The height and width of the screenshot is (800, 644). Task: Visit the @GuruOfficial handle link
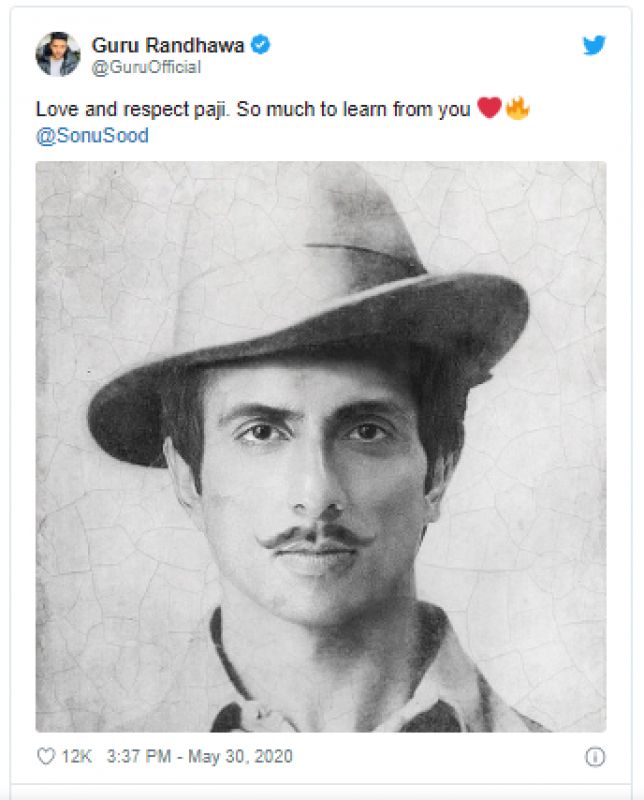(x=146, y=67)
